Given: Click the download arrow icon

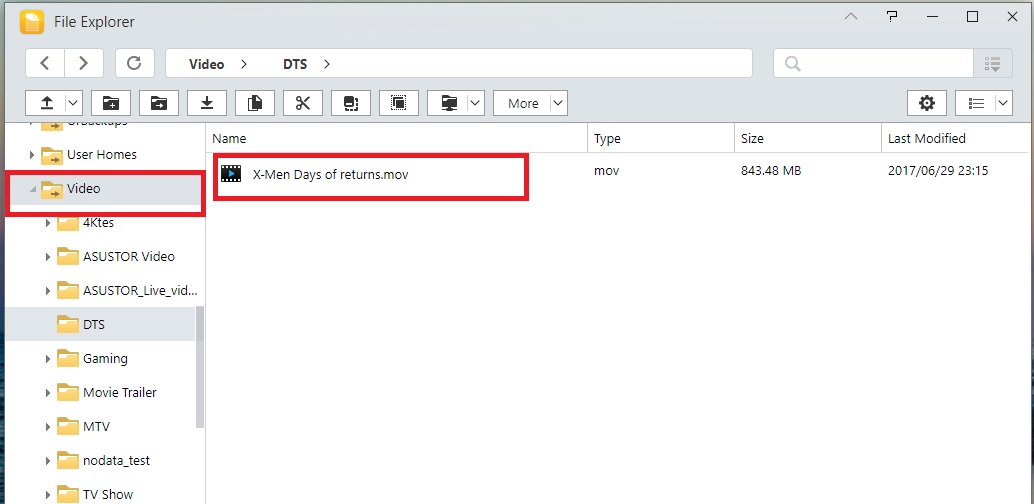Looking at the screenshot, I should [x=206, y=103].
